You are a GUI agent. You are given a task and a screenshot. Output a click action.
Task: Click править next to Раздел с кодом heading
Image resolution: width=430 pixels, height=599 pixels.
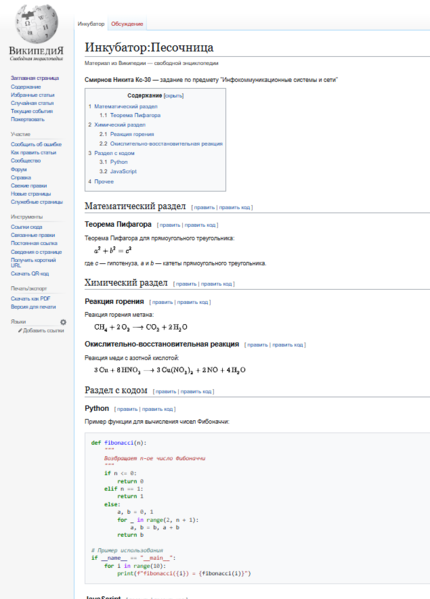point(166,392)
